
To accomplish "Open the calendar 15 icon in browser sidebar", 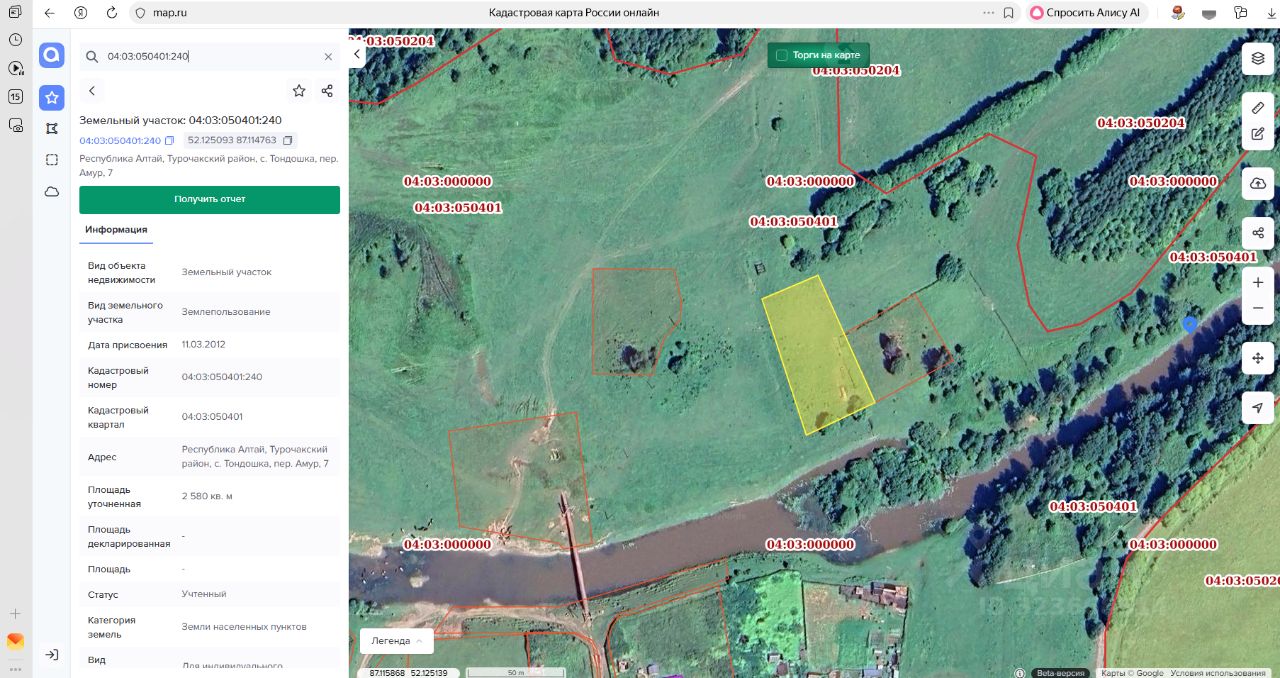I will tap(15, 97).
